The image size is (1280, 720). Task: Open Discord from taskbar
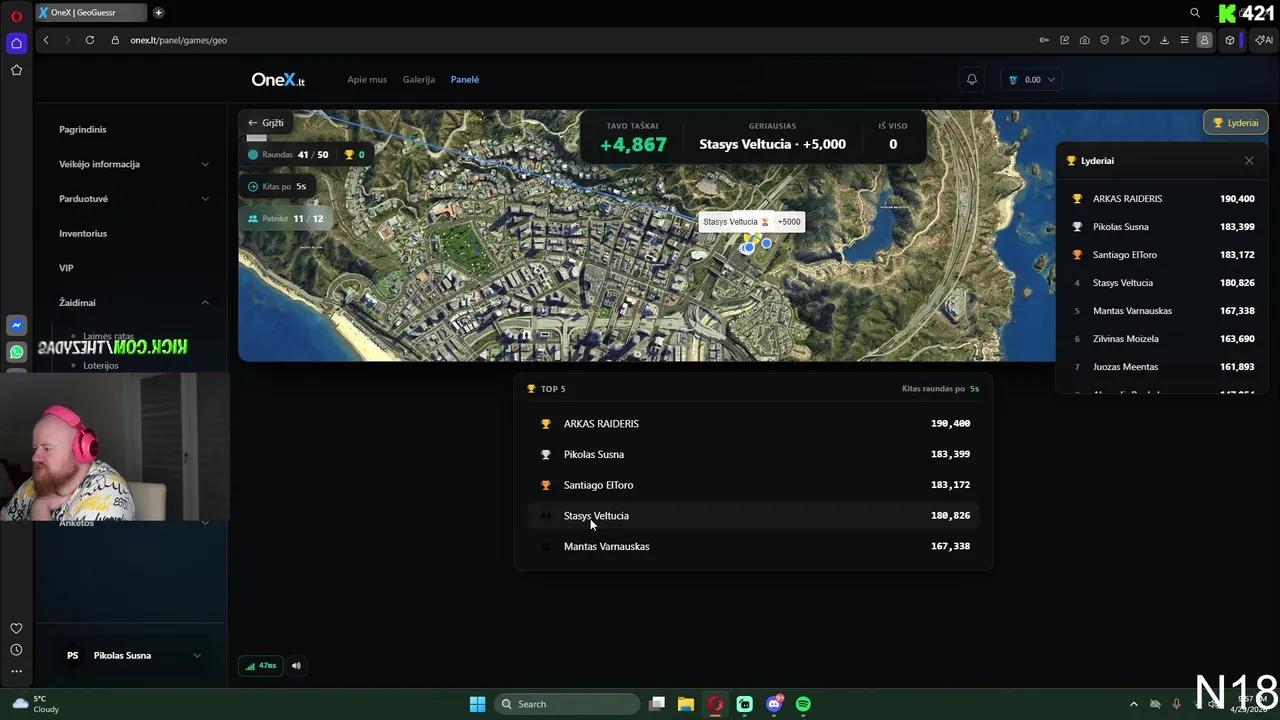(x=774, y=704)
